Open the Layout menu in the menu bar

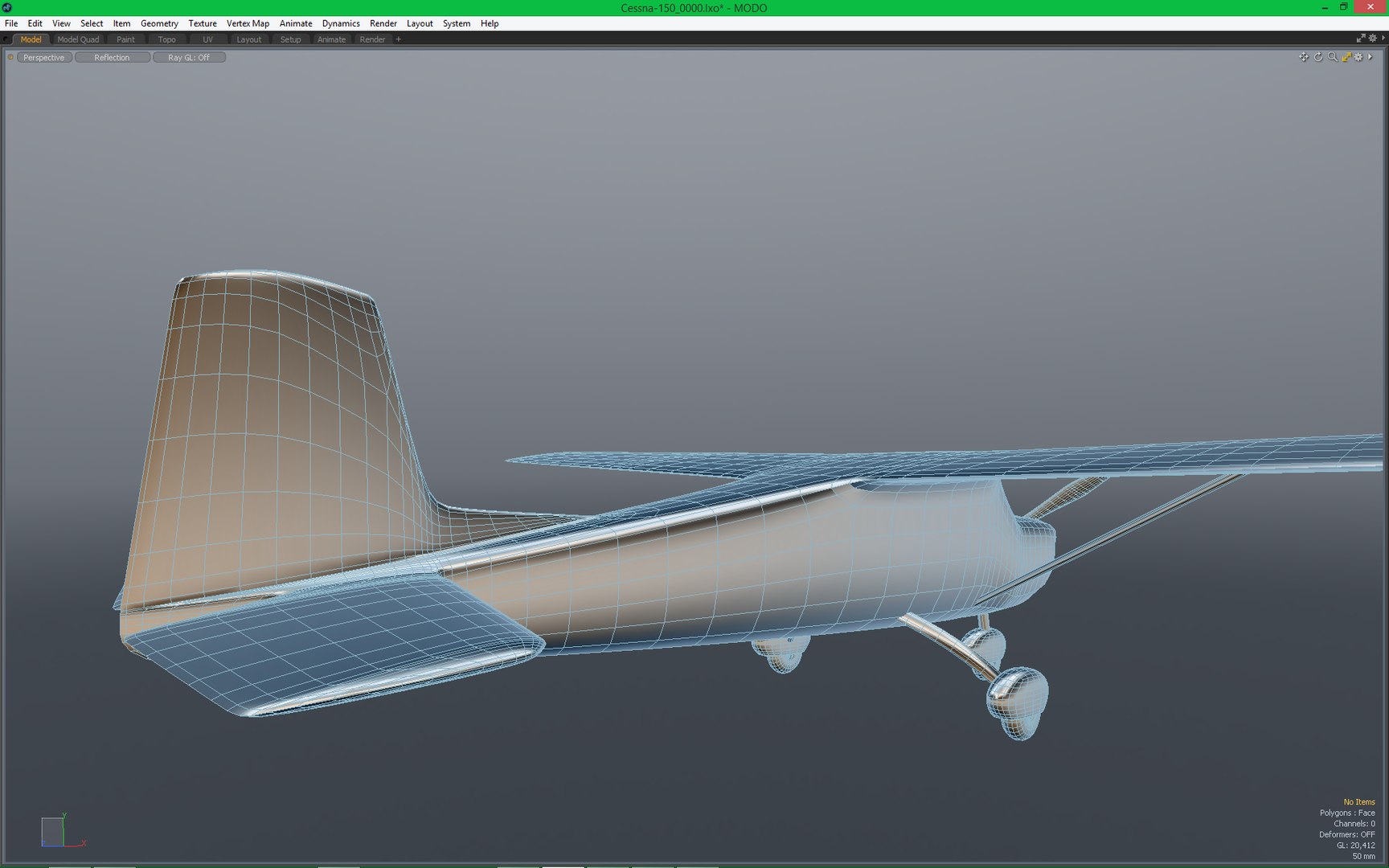(x=420, y=23)
